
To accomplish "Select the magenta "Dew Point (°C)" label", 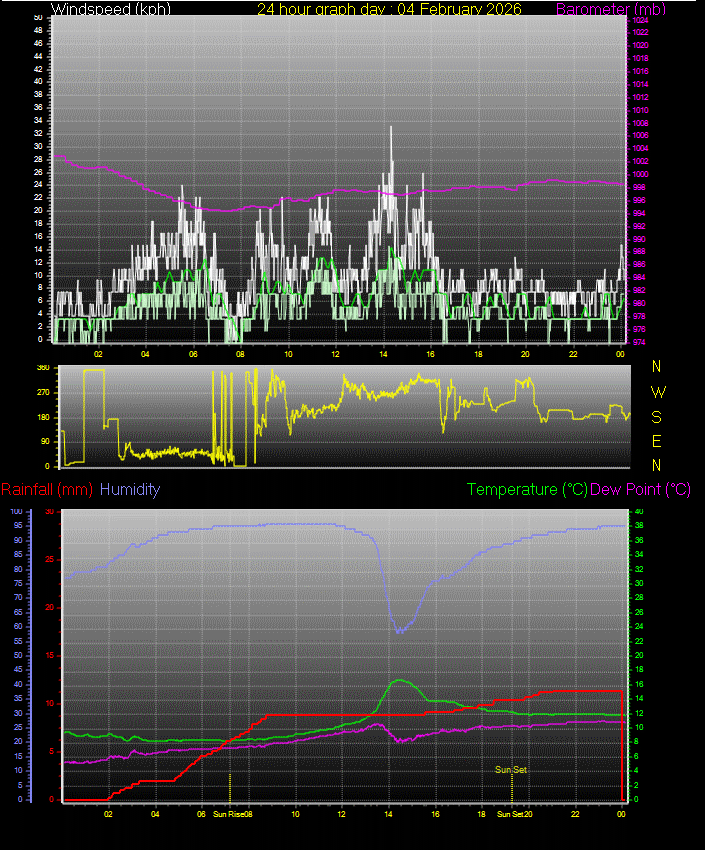I will 640,490.
